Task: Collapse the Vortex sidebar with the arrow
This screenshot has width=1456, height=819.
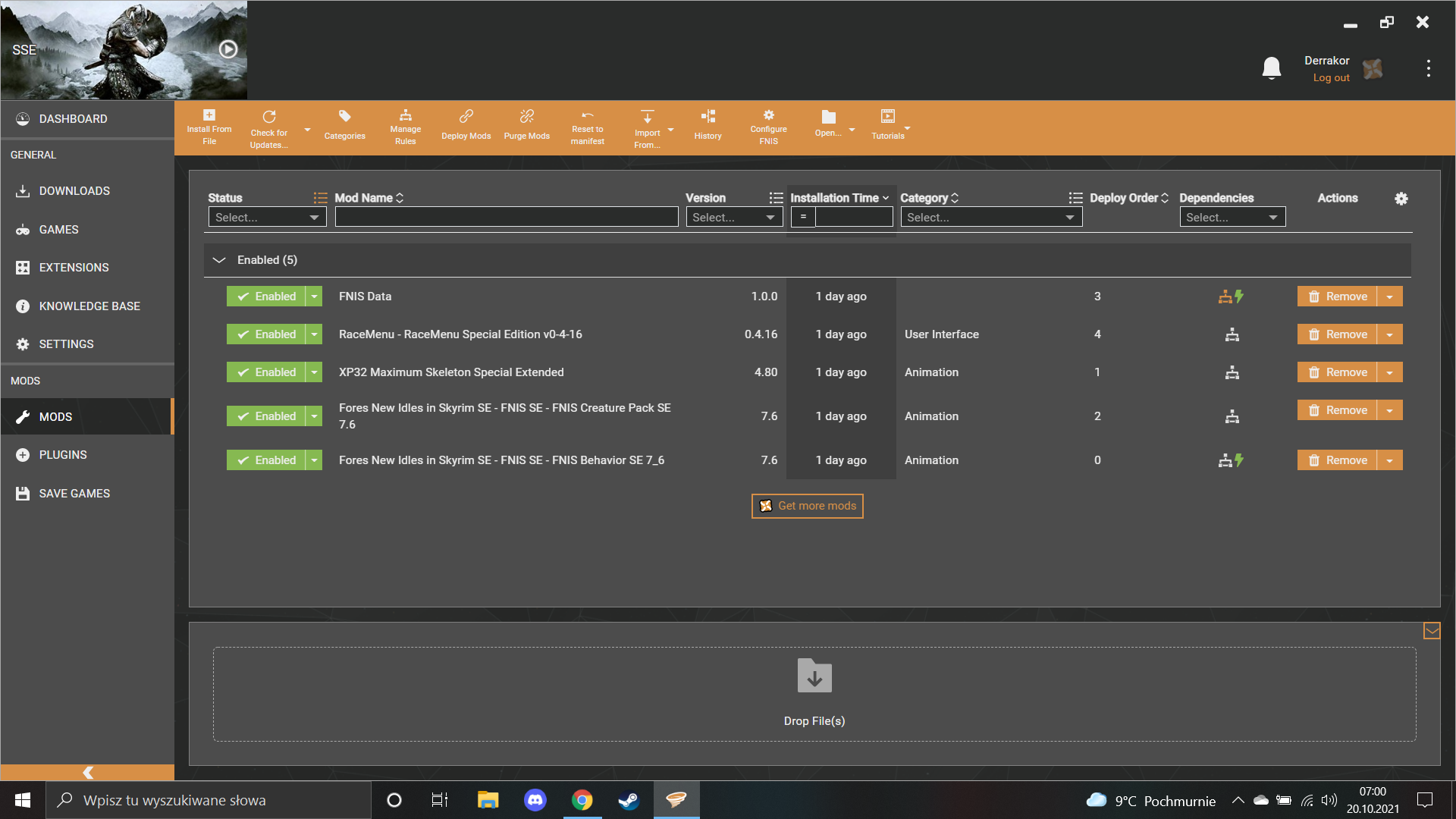Action: coord(88,772)
